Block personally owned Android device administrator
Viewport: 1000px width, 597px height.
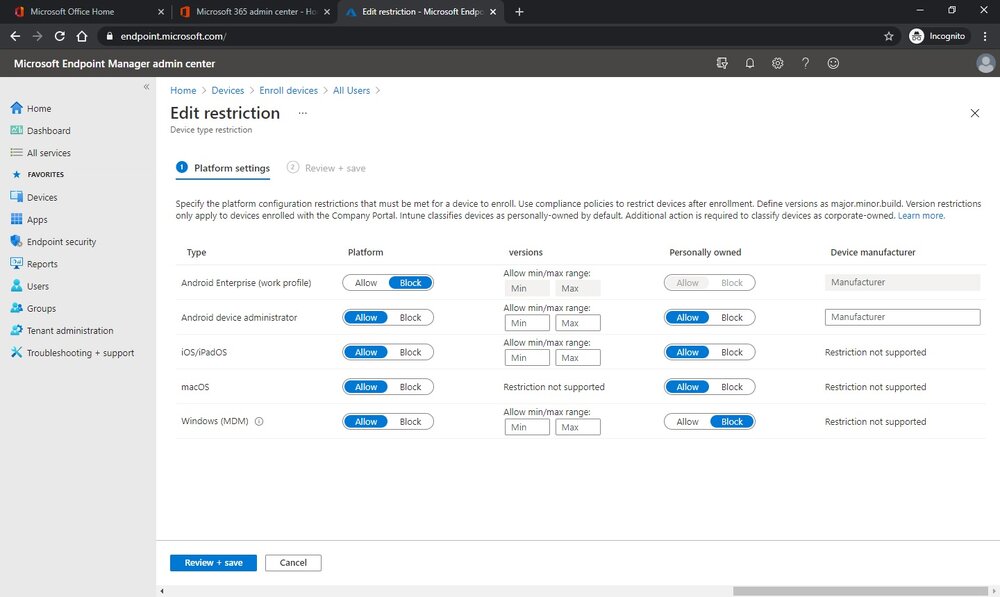pos(732,317)
